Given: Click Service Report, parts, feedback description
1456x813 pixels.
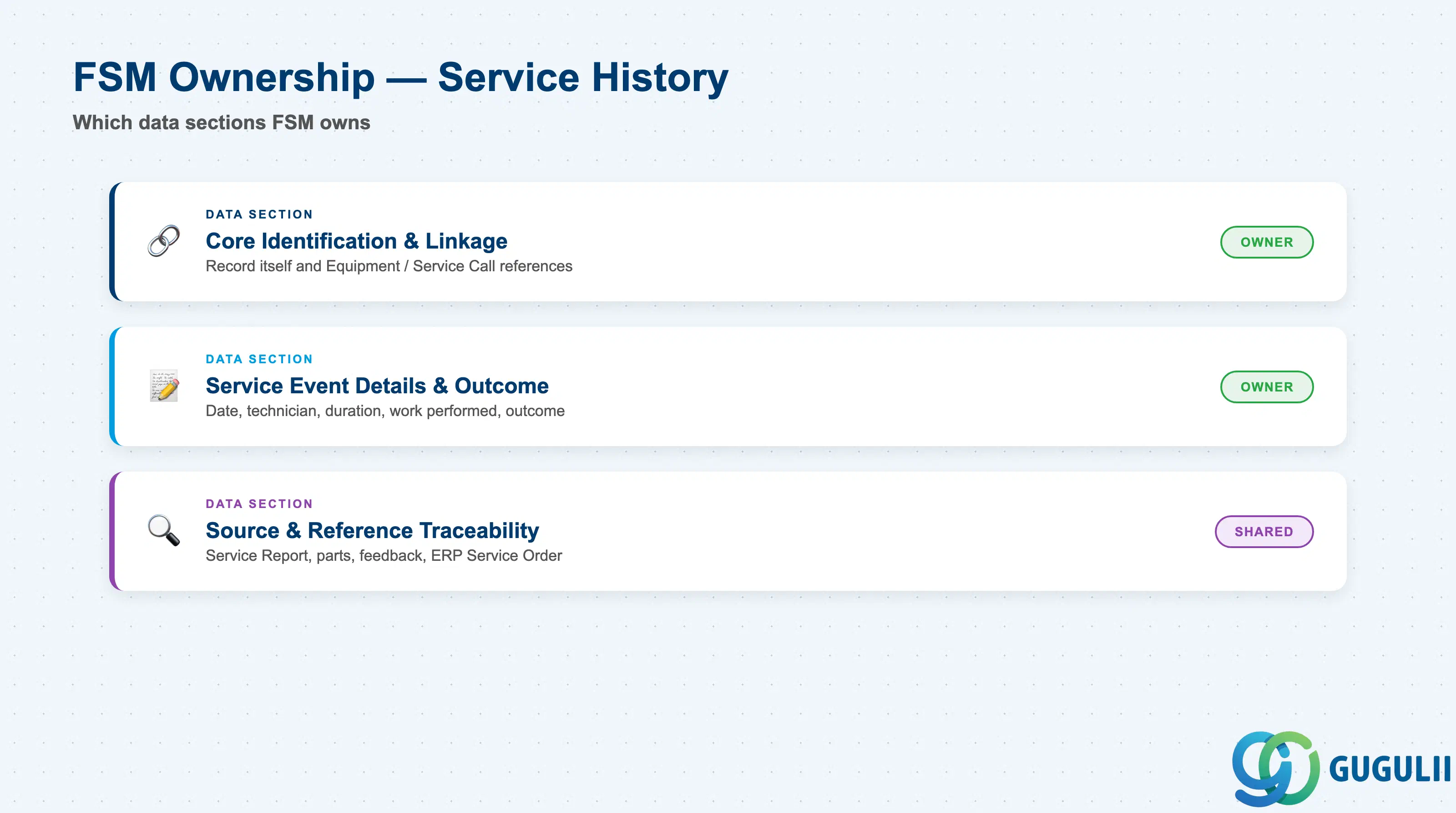Looking at the screenshot, I should (384, 556).
